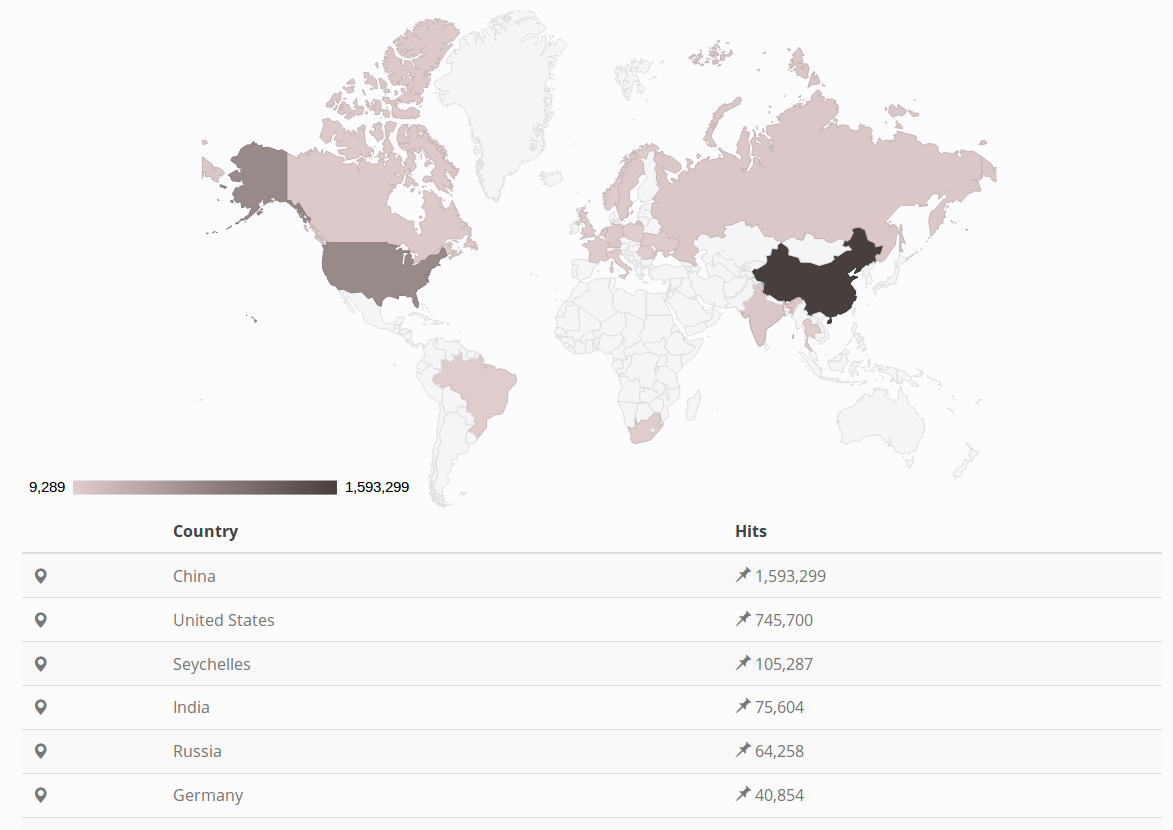The width and height of the screenshot is (1173, 830).
Task: Click the pushpin icon next to 1,593,299
Action: click(743, 575)
